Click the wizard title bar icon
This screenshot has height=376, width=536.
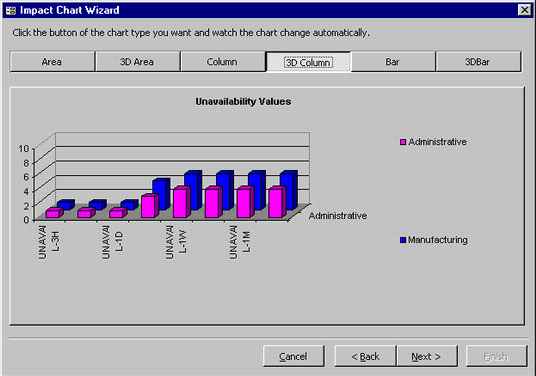(x=11, y=11)
